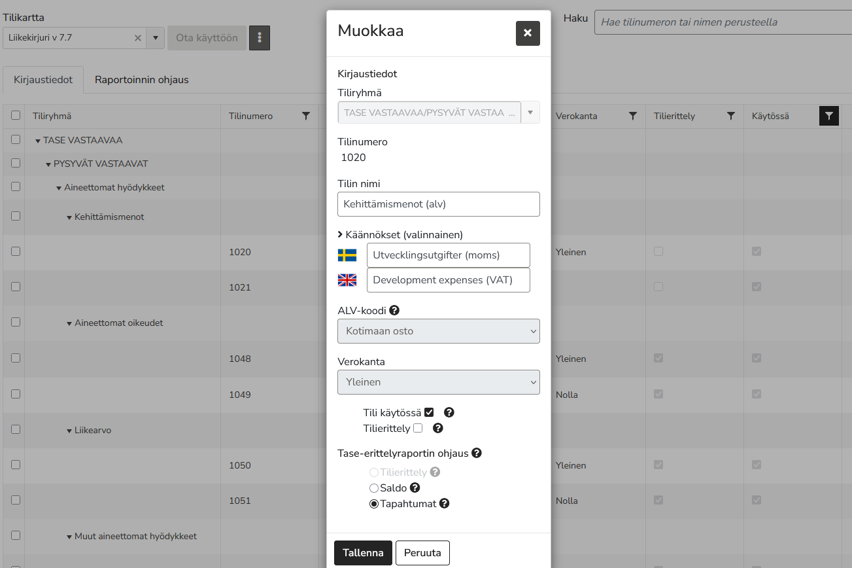Viewport: 852px width, 568px height.
Task: Uncheck the Tili käytössä checkbox
Action: pyautogui.click(x=429, y=413)
